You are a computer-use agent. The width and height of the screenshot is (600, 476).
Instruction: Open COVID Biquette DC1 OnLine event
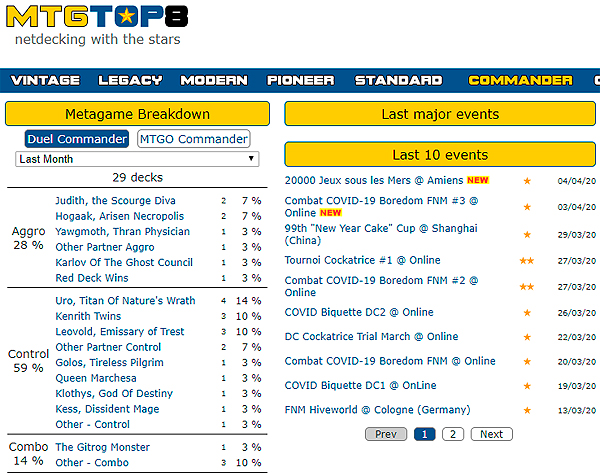click(x=360, y=385)
